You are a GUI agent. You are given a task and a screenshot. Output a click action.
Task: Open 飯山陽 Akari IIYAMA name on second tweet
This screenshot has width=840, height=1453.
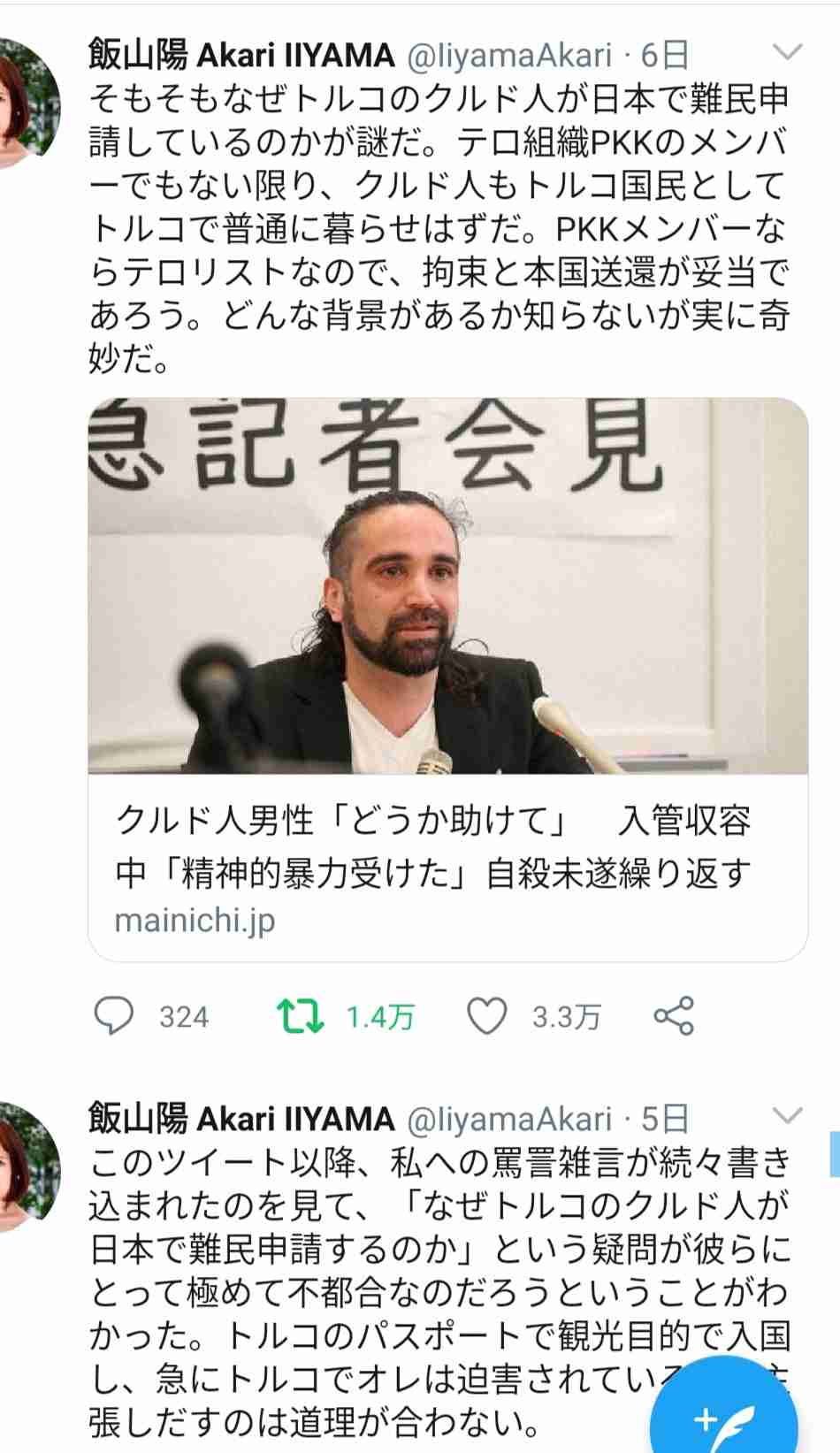[241, 1119]
